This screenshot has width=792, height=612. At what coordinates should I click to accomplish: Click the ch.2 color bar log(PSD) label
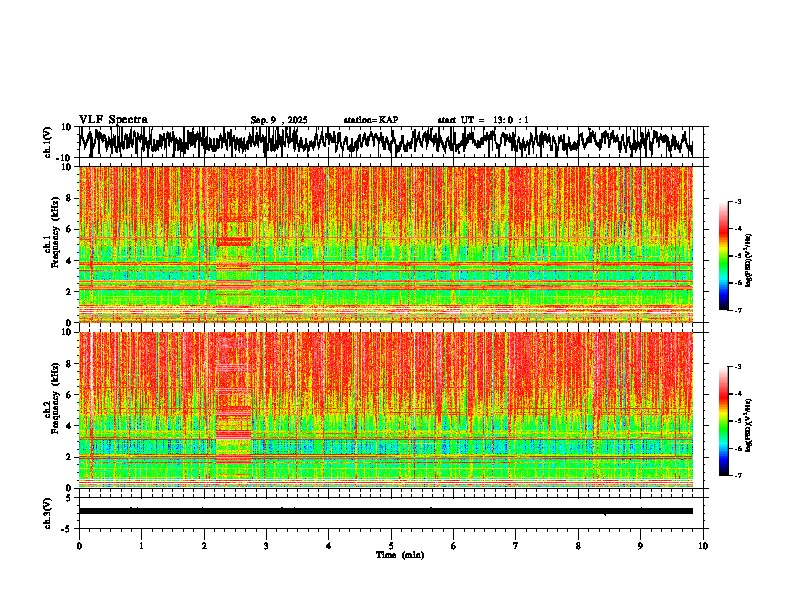(748, 425)
